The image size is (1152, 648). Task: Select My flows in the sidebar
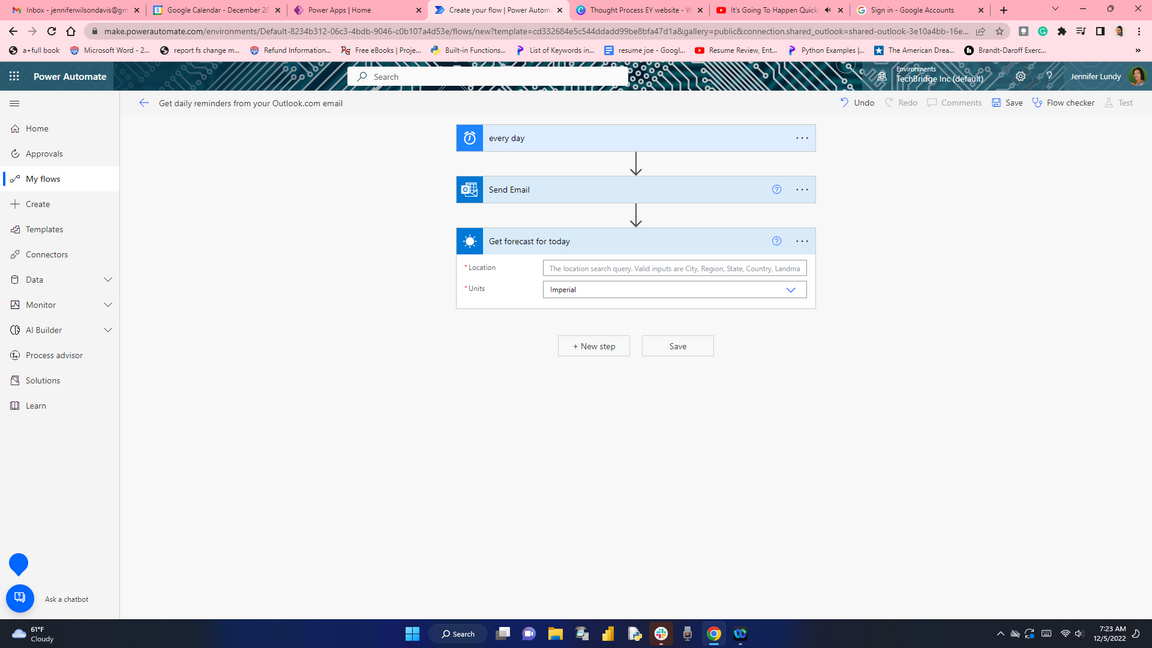pyautogui.click(x=60, y=179)
